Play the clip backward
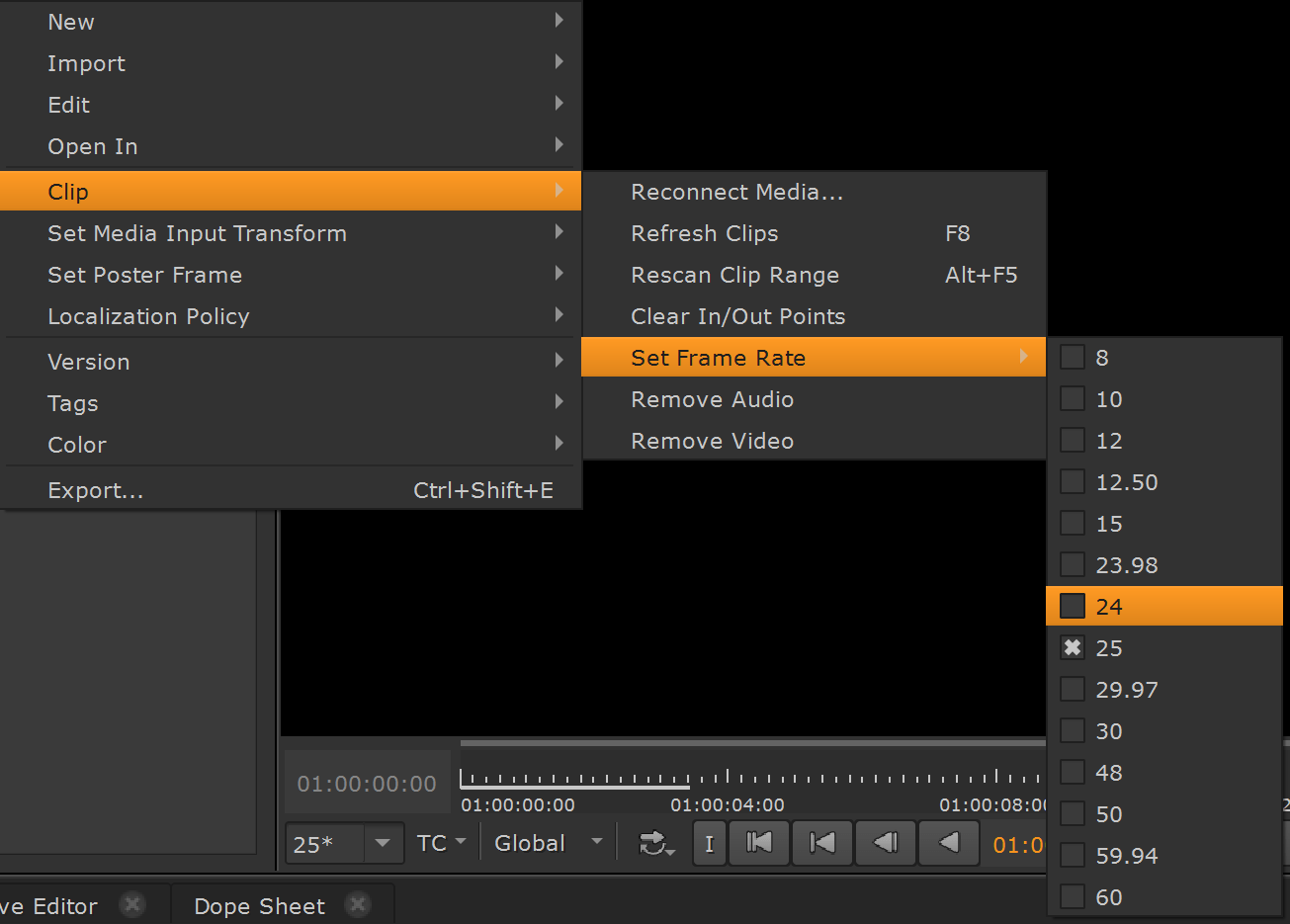Screen dimensions: 1290x924 click(949, 843)
